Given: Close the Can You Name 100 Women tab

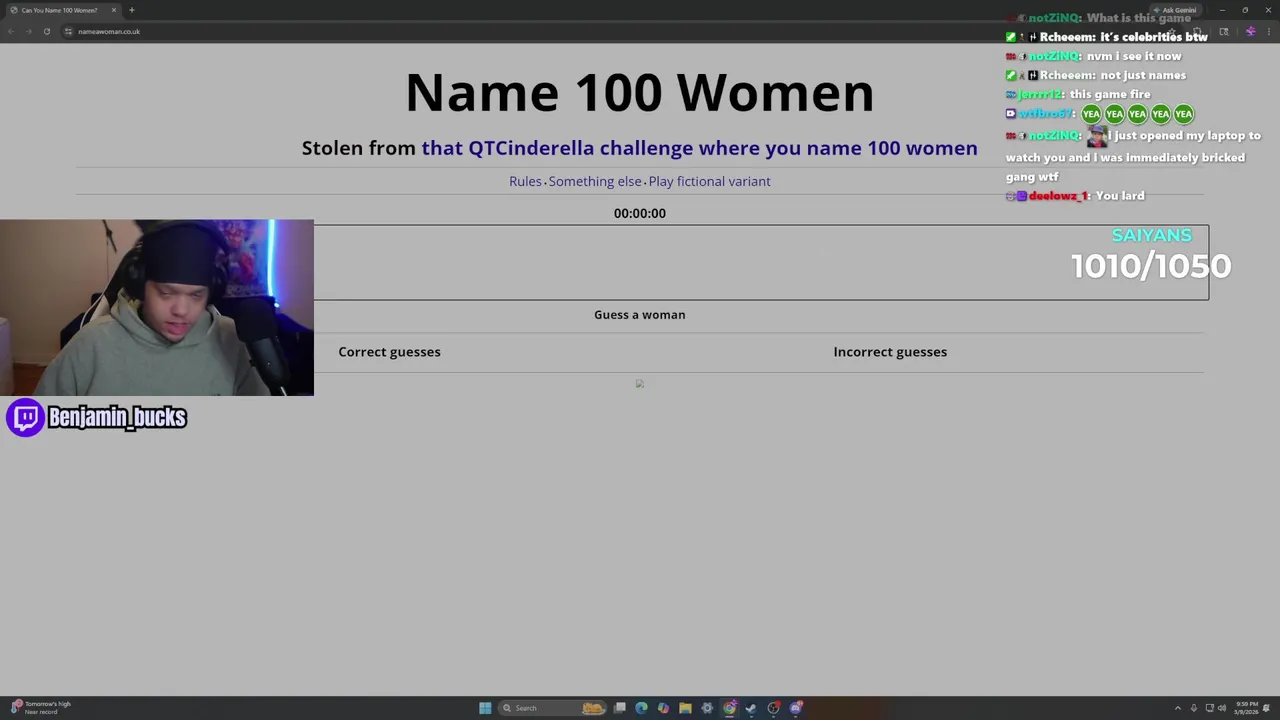Looking at the screenshot, I should [114, 10].
